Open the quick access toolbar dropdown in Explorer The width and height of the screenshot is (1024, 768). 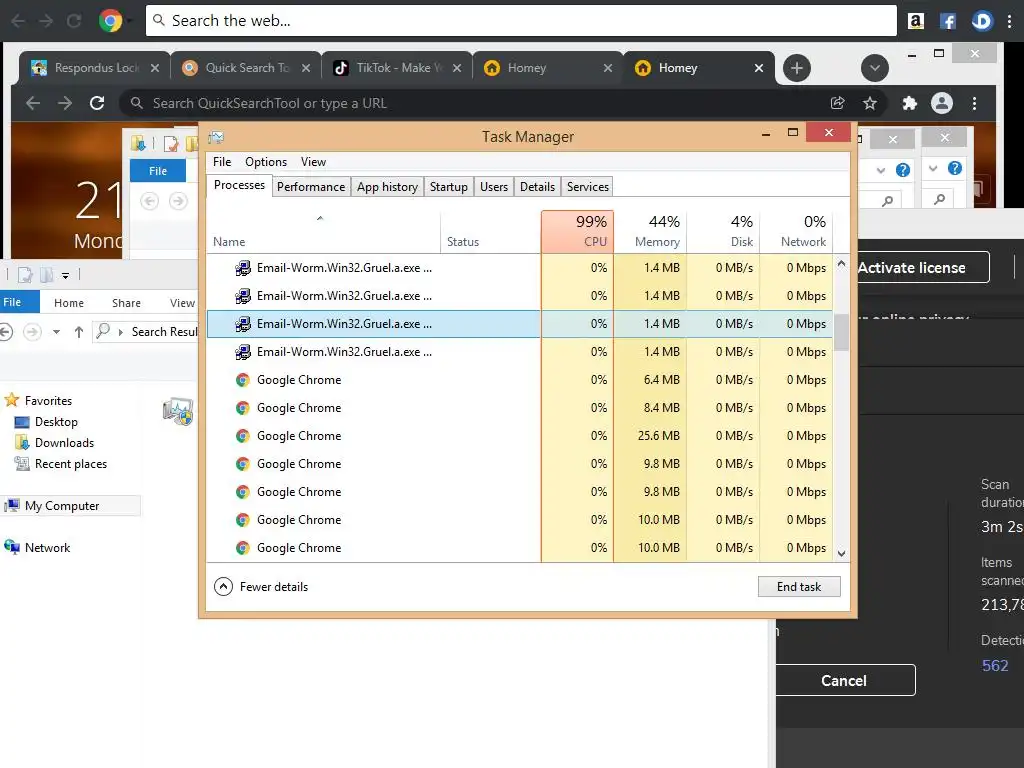coord(65,276)
